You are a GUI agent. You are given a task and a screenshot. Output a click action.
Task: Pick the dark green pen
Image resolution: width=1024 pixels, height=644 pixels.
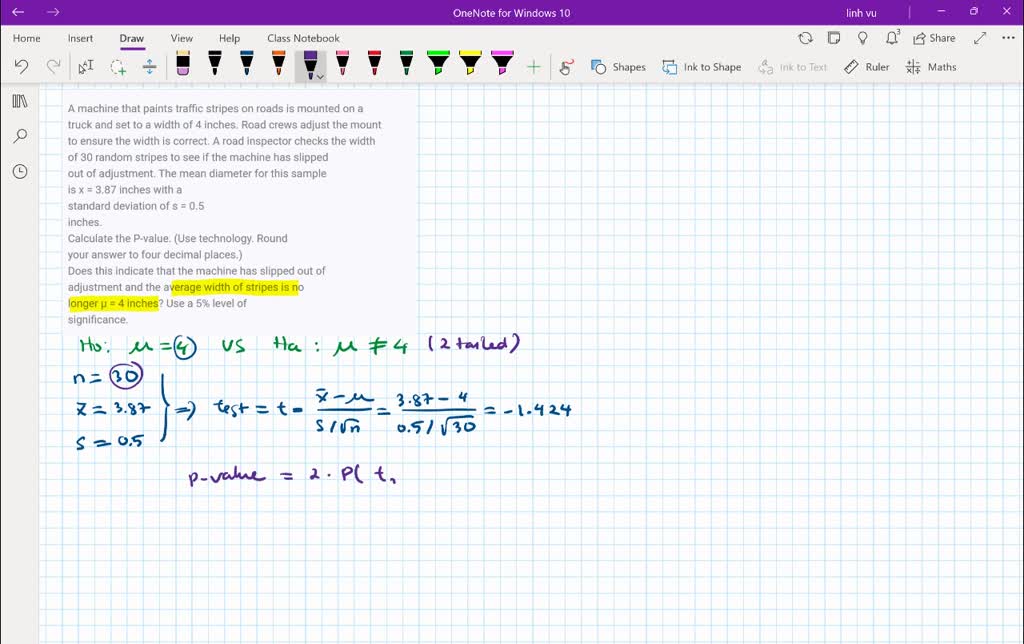[406, 63]
